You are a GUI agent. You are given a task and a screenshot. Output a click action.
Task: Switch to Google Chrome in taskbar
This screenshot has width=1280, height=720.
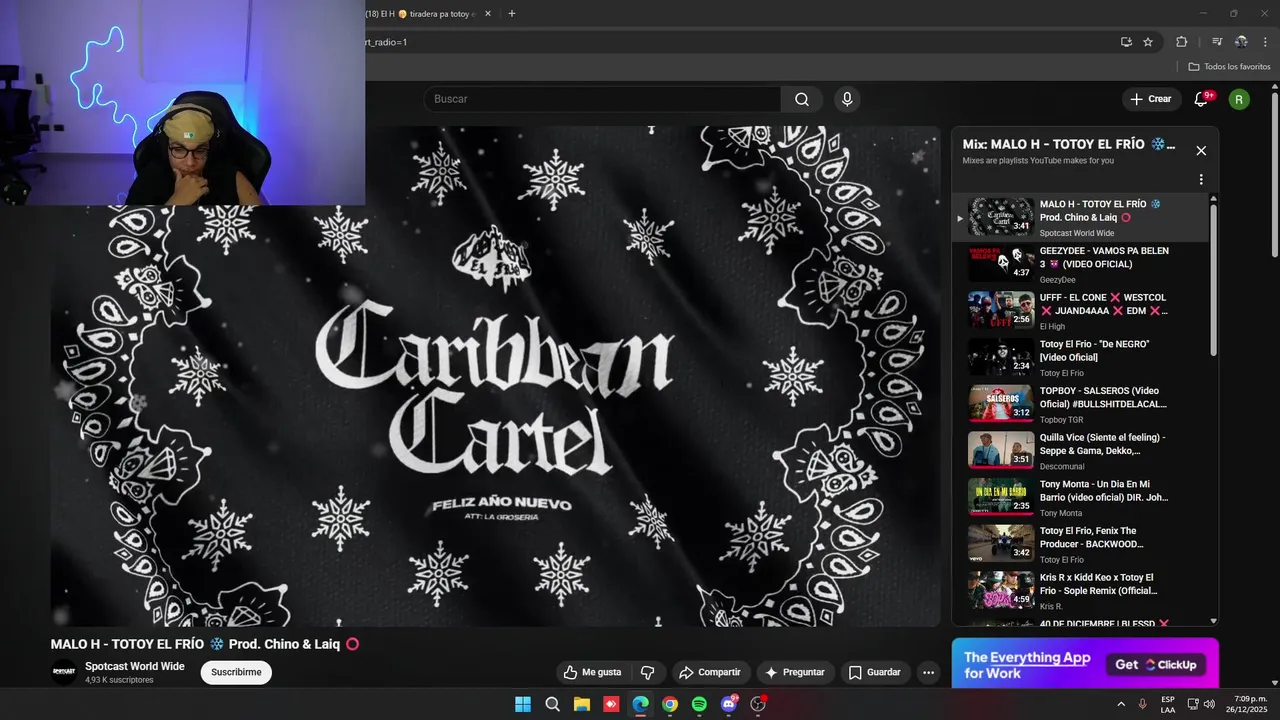(x=670, y=704)
